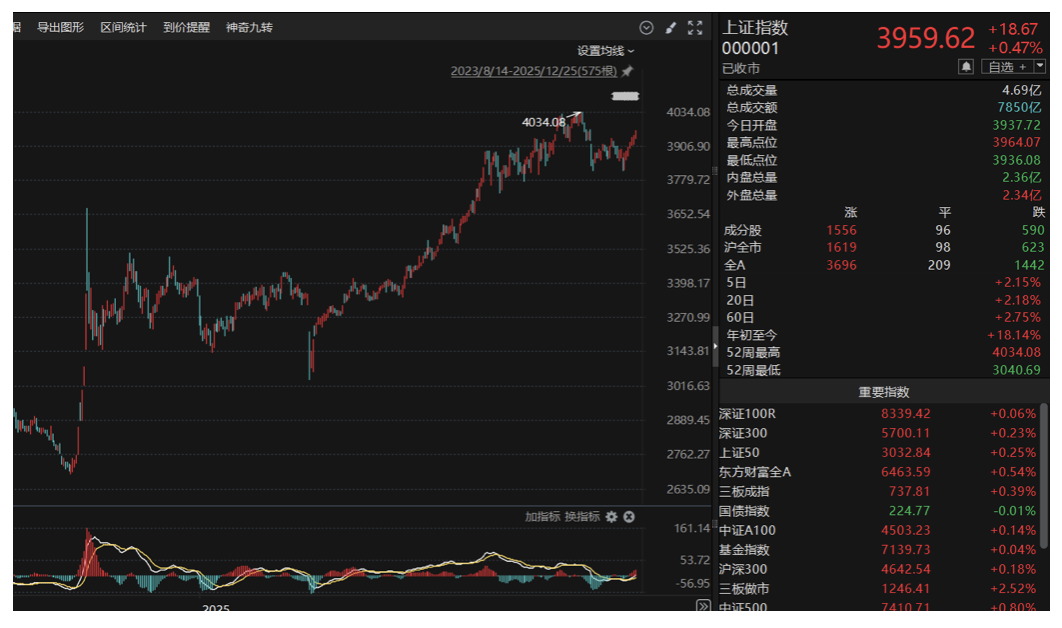
Task: Add index to watchlist via 自选 +
Action: point(1006,66)
